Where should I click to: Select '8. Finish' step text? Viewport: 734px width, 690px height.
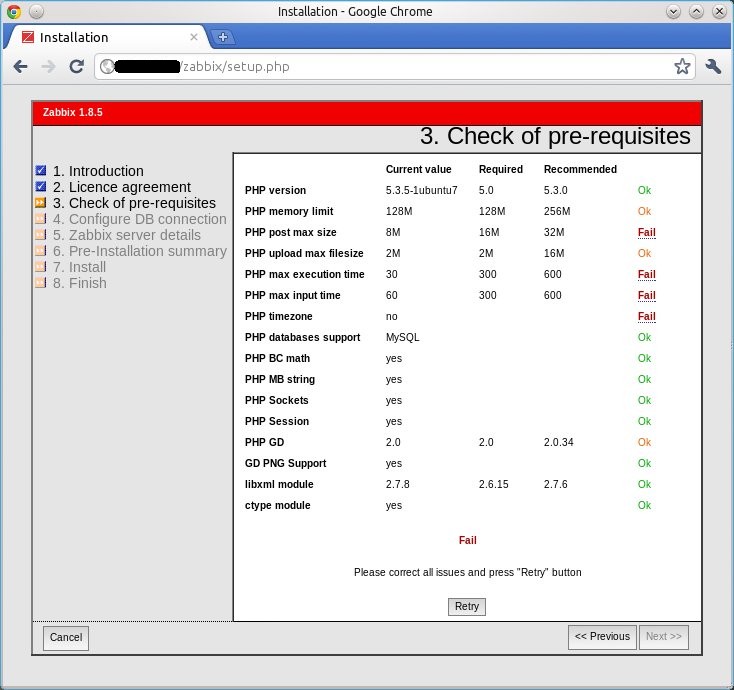(80, 283)
